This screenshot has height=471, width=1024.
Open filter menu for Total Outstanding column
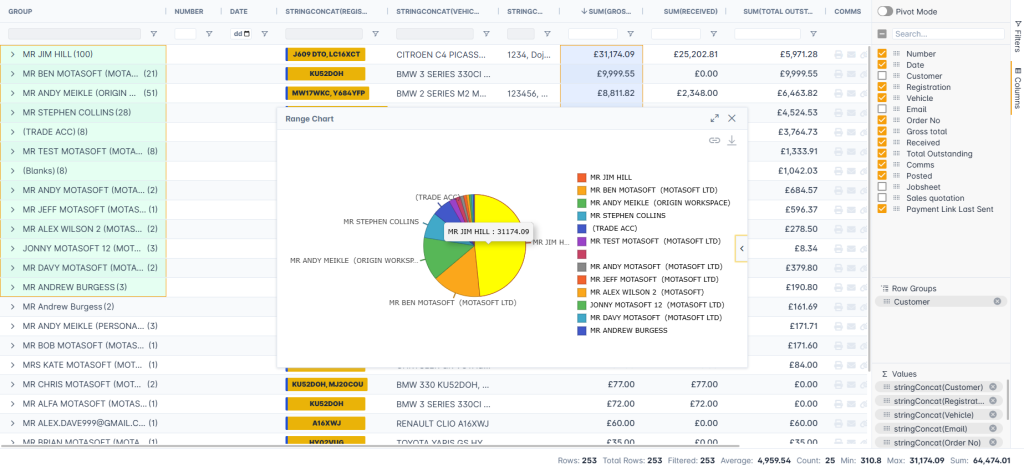click(x=813, y=34)
